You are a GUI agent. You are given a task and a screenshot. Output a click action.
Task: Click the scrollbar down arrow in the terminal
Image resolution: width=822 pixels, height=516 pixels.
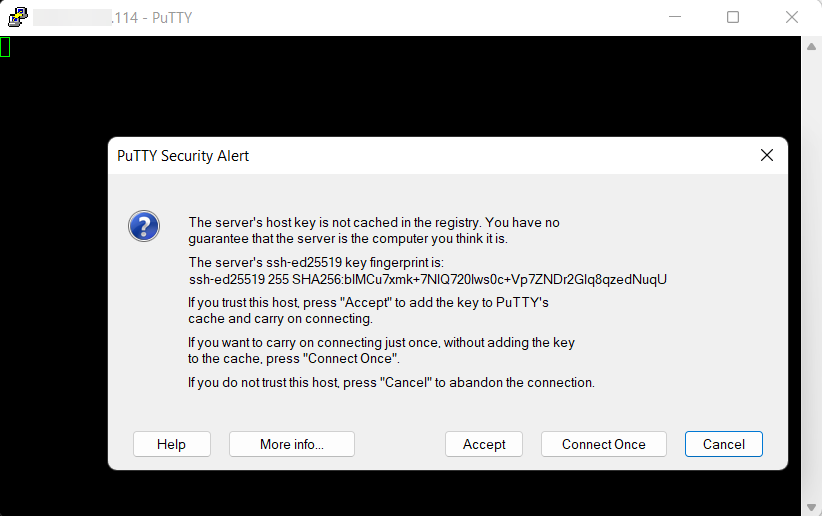811,507
